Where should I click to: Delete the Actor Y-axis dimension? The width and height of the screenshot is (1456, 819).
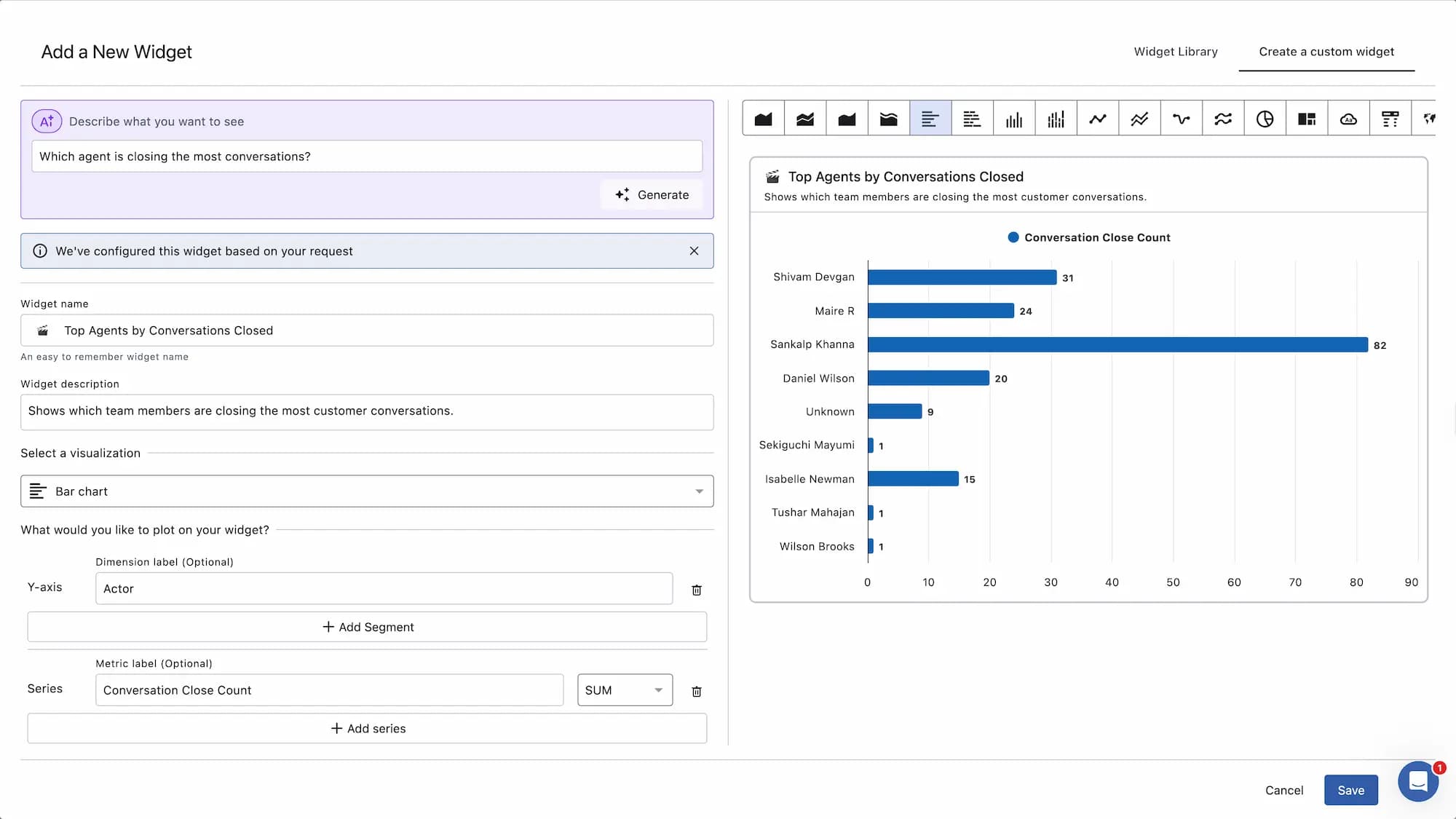[x=696, y=590]
